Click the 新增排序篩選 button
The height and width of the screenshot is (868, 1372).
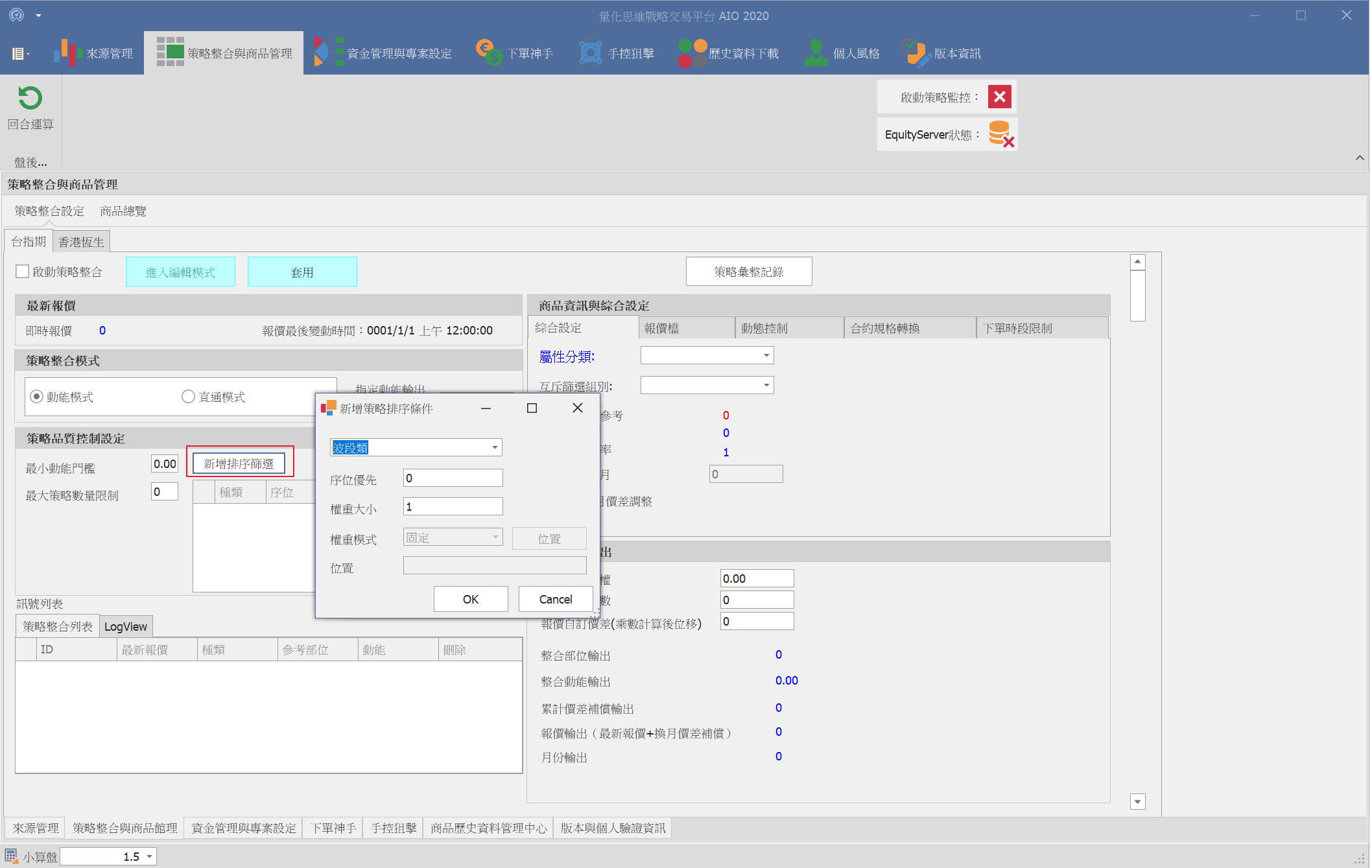tap(239, 463)
